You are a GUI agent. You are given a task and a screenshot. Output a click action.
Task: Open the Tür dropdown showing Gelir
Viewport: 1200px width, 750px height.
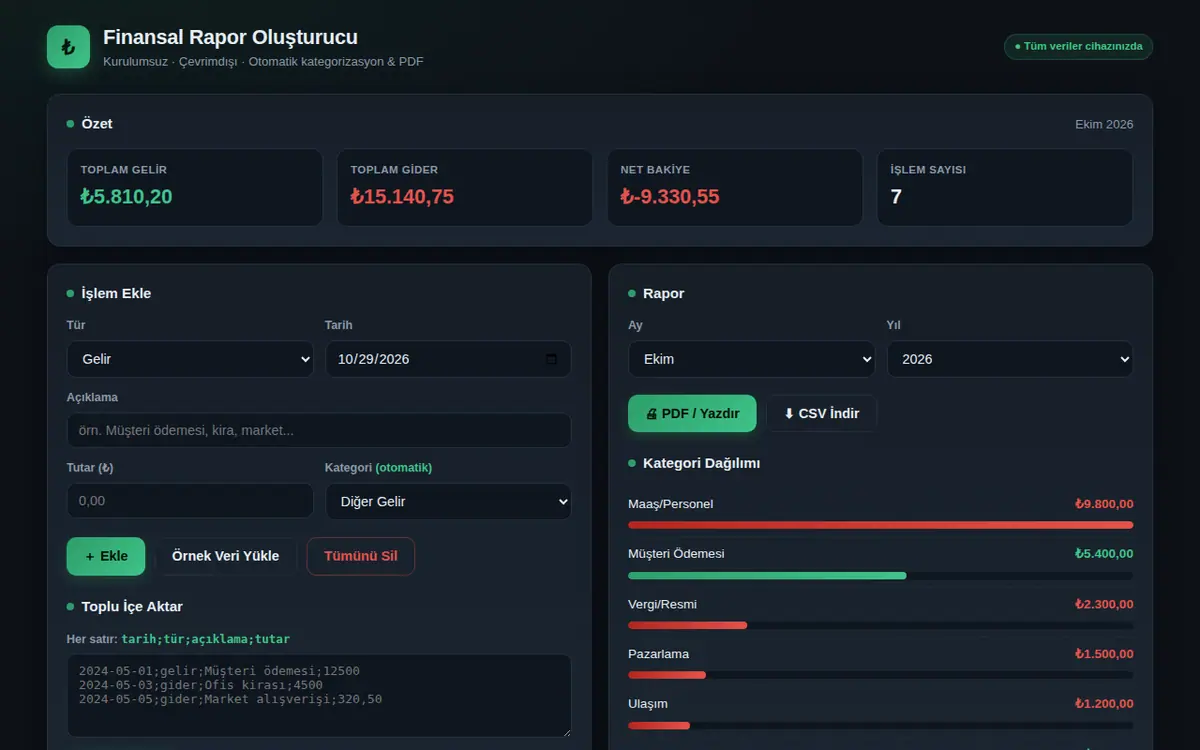(190, 359)
